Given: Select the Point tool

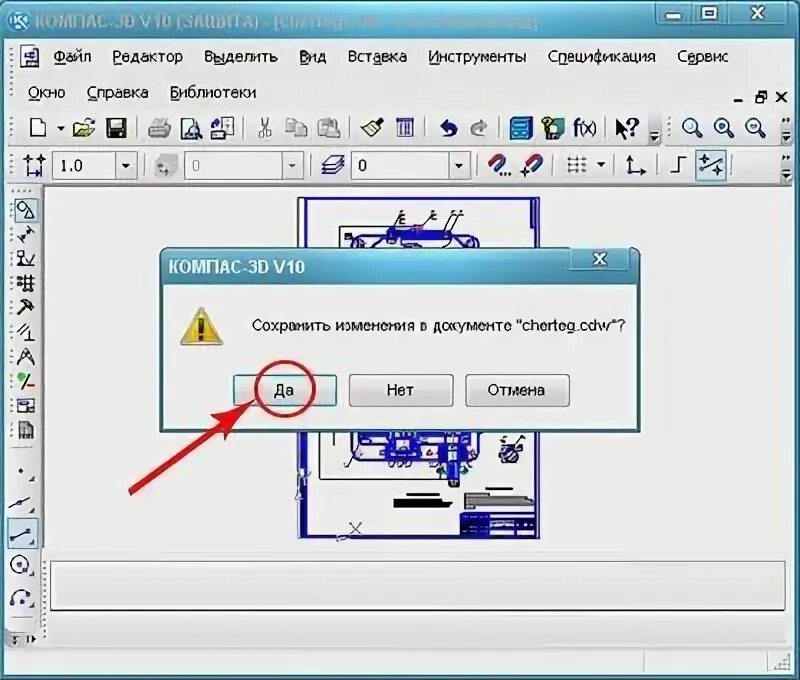Looking at the screenshot, I should coord(22,472).
